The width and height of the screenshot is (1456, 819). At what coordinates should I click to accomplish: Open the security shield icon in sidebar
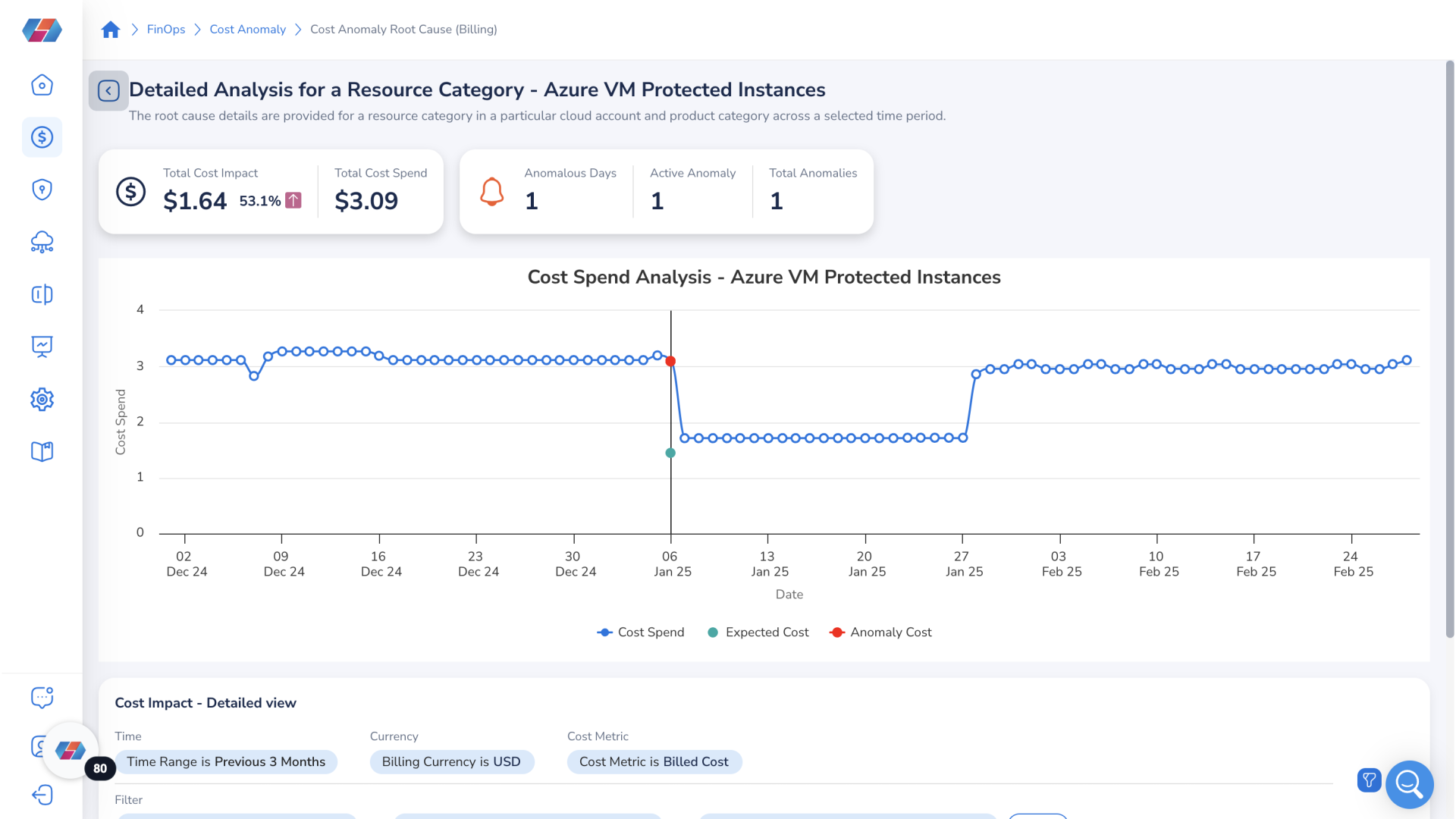(x=42, y=190)
